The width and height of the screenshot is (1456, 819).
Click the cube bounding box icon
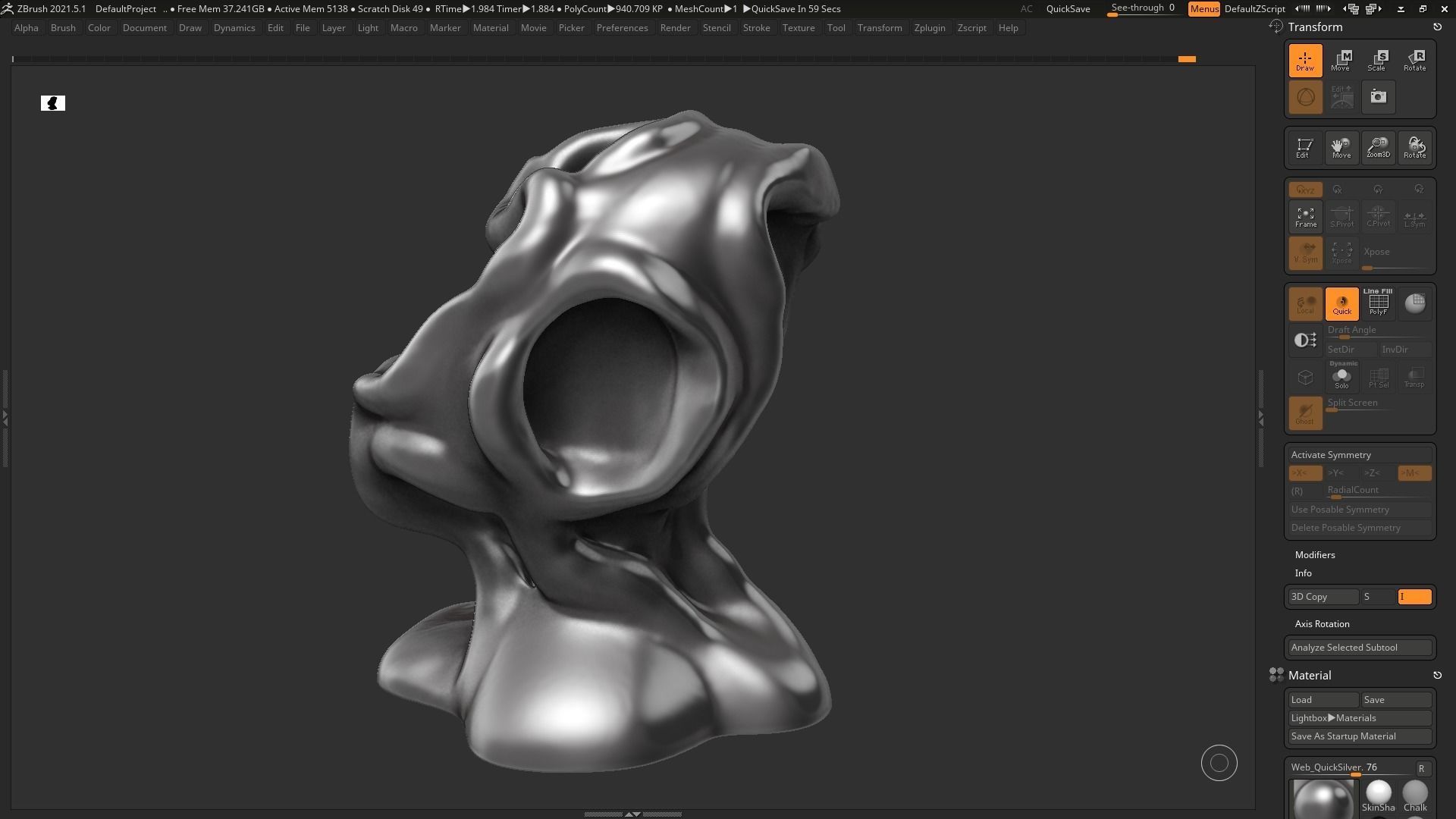click(x=1305, y=377)
